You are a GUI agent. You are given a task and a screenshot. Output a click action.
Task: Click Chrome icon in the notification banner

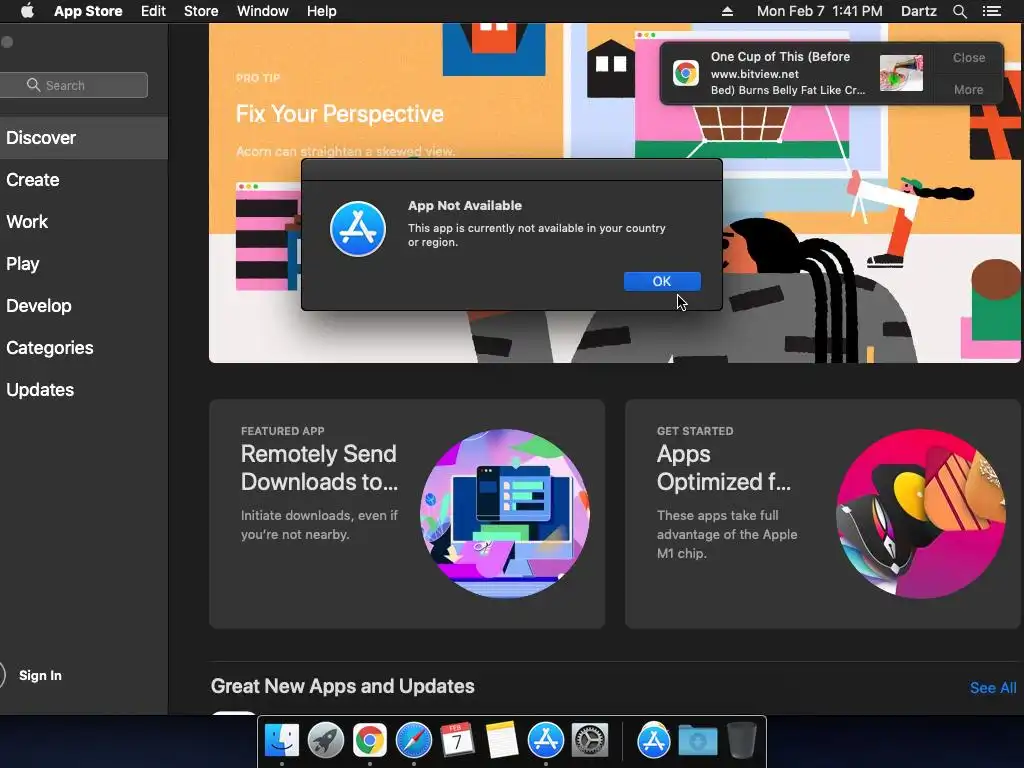point(686,73)
